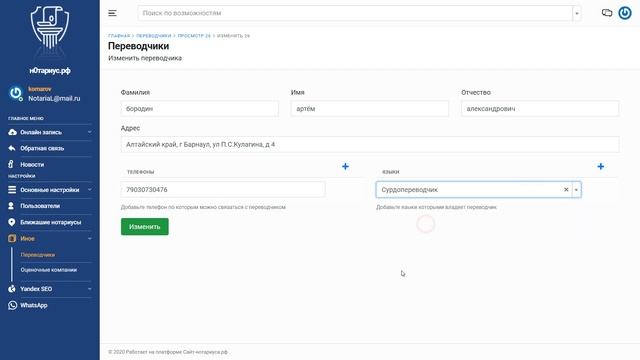Select the Оценочные компании submenu item
Screen dimensions: 640x360
click(x=49, y=270)
